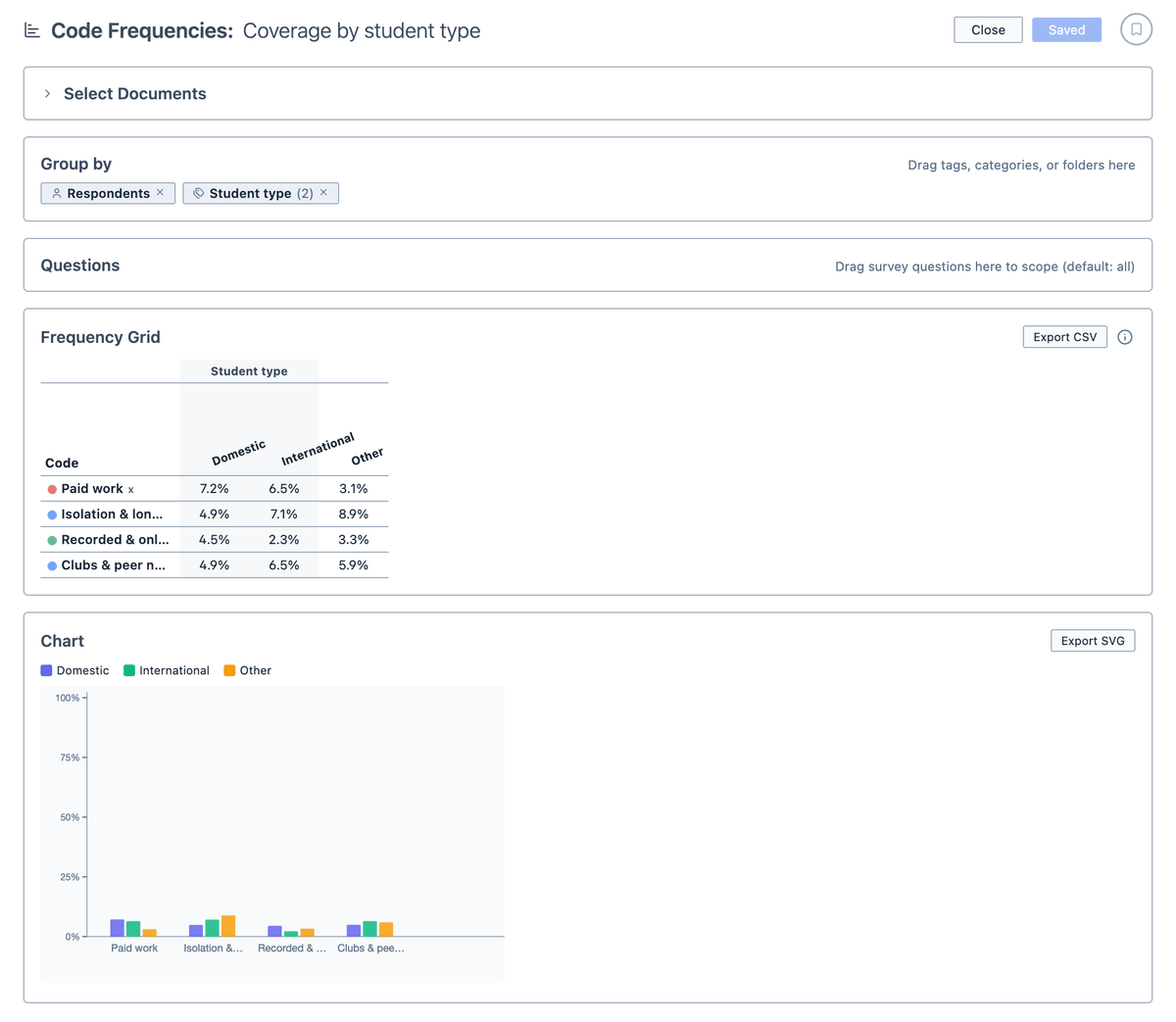Screen dimensions: 1176x1022
Task: Toggle Other series in chart legend
Action: pyautogui.click(x=247, y=670)
